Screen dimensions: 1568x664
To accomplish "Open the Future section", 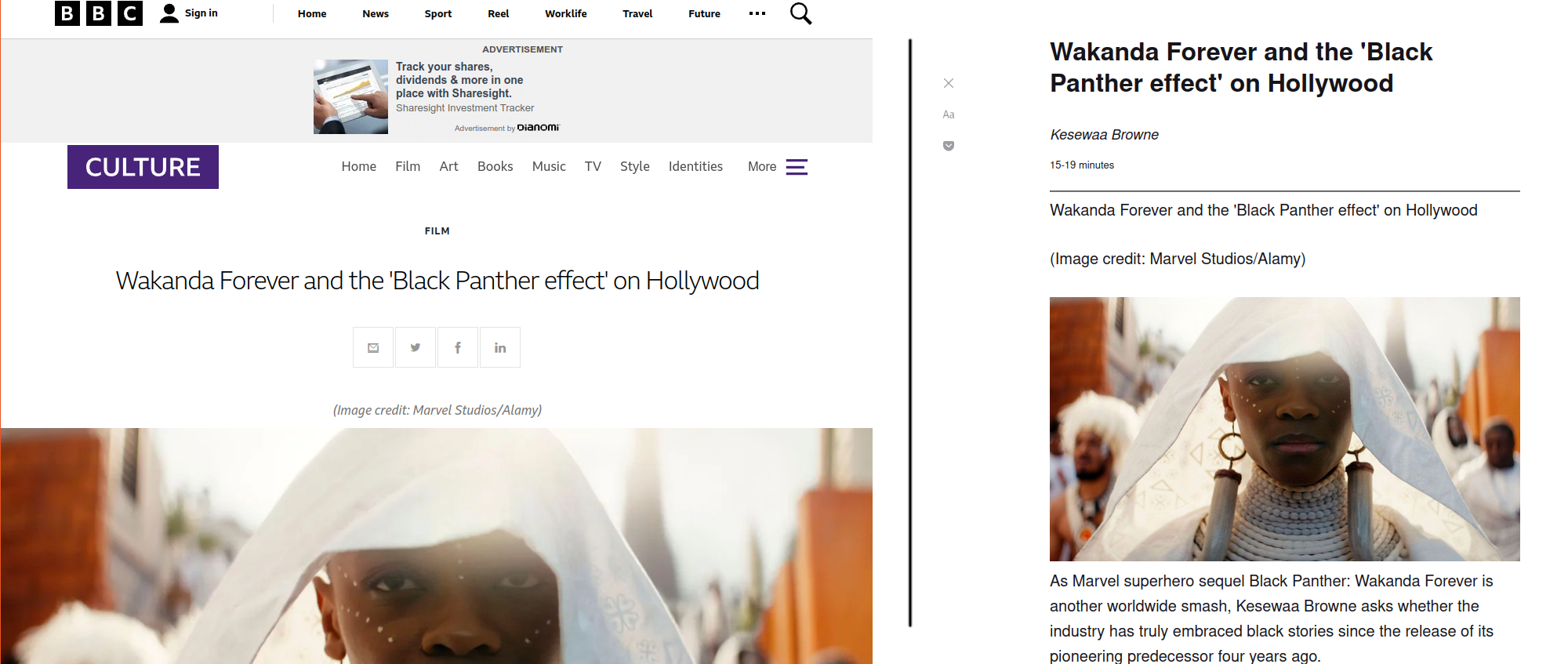I will [x=705, y=14].
